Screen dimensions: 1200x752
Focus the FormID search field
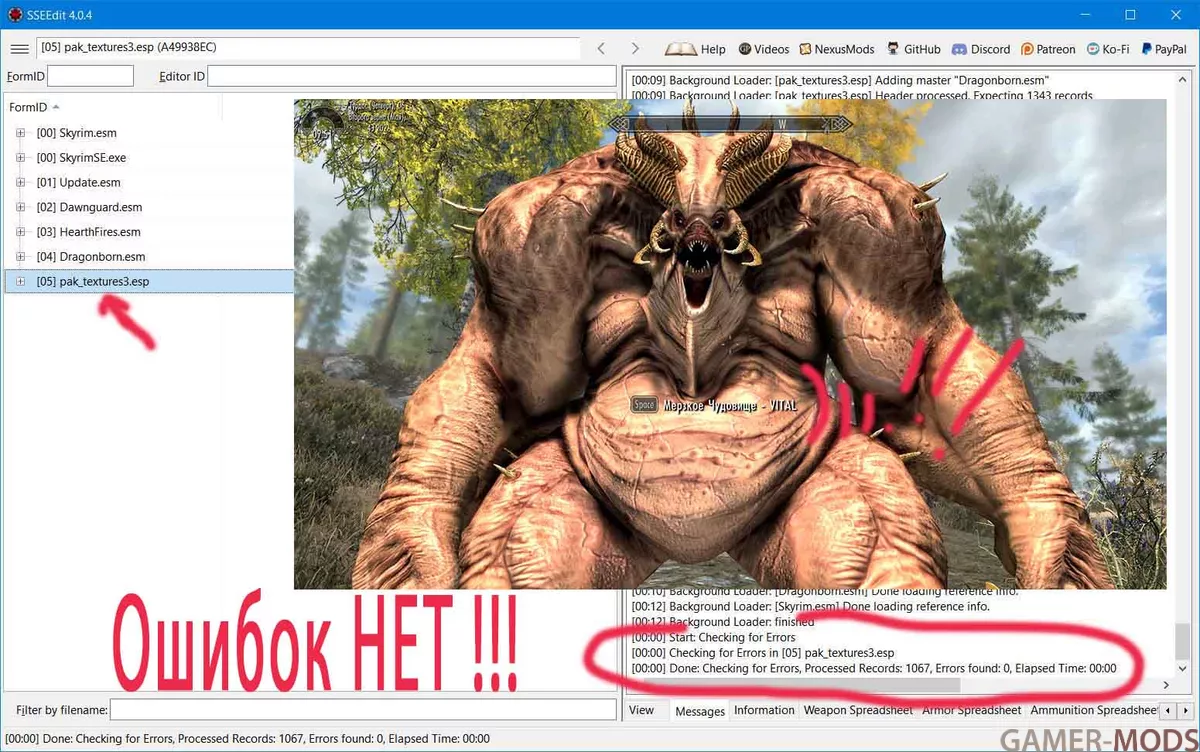90,76
